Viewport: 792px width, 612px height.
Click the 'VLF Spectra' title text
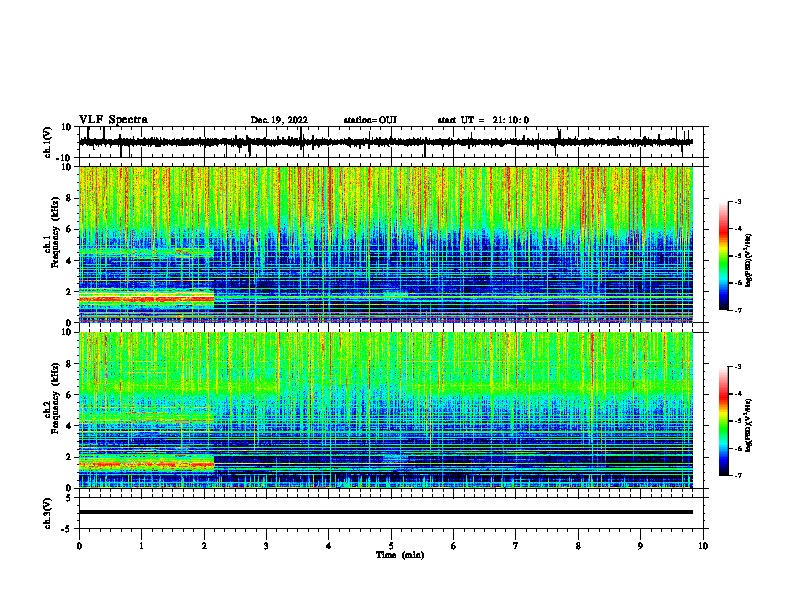coord(113,119)
